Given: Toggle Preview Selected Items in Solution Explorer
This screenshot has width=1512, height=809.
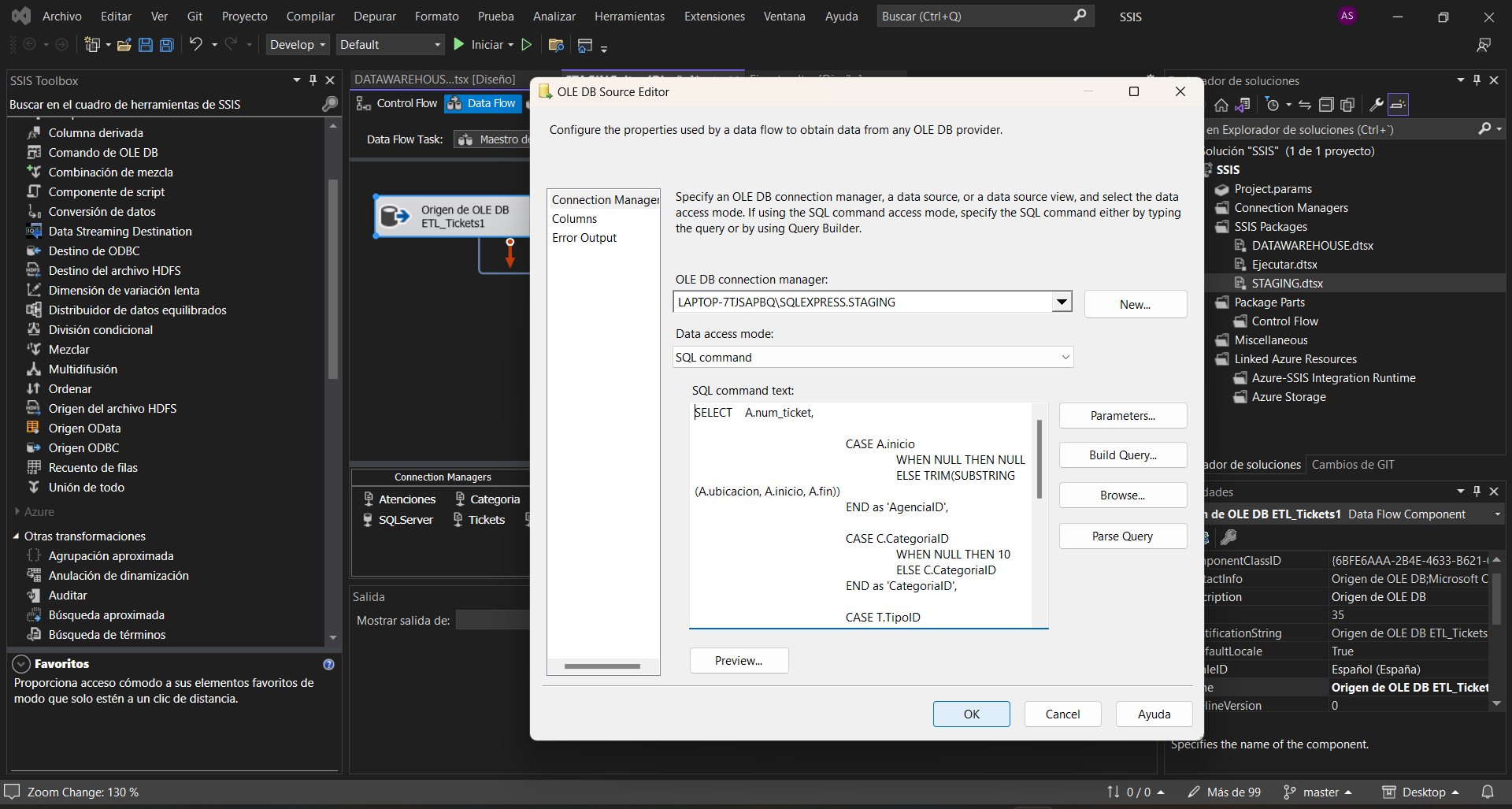Looking at the screenshot, I should [x=1398, y=105].
